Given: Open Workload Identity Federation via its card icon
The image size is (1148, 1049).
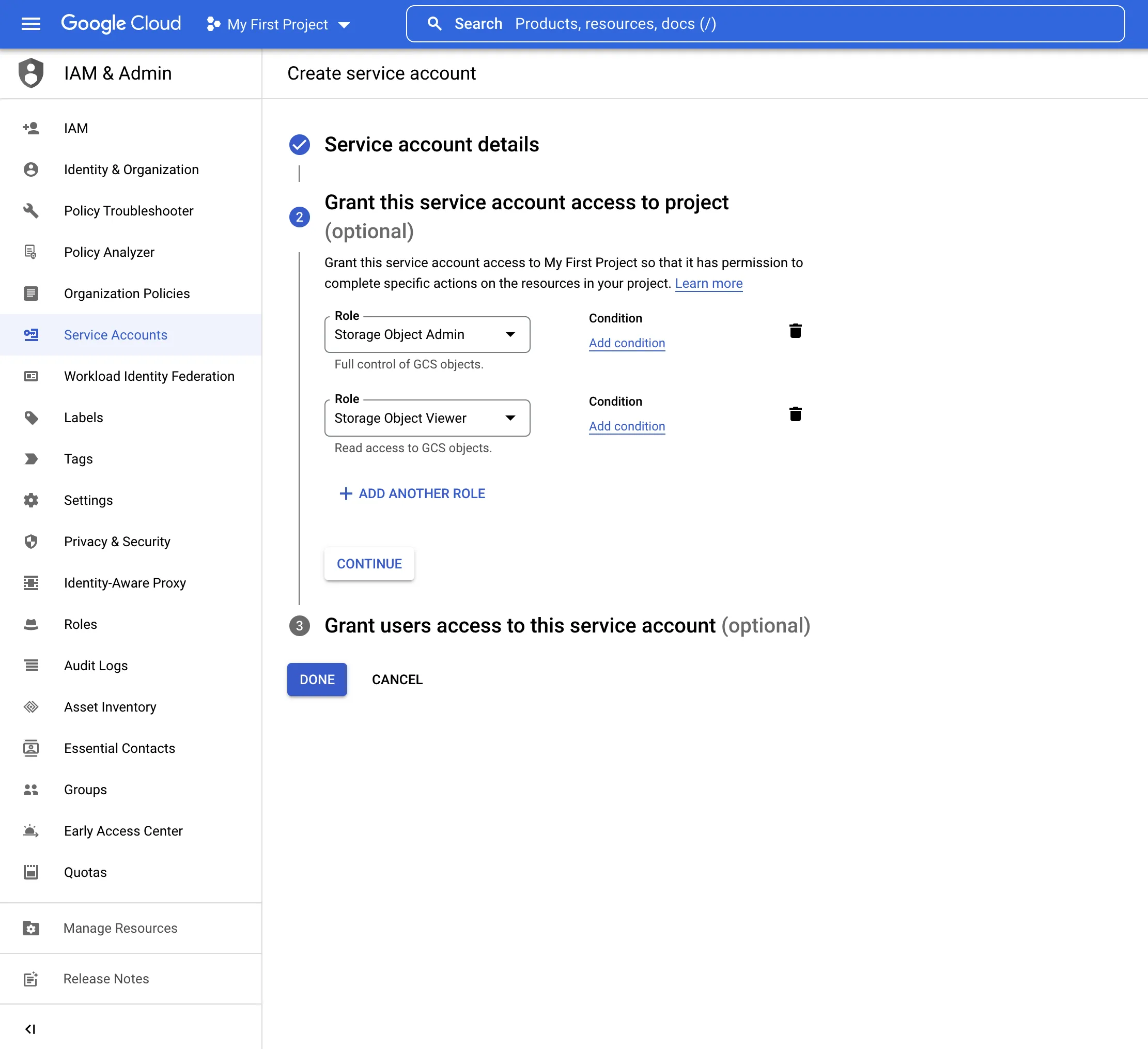Looking at the screenshot, I should tap(31, 376).
